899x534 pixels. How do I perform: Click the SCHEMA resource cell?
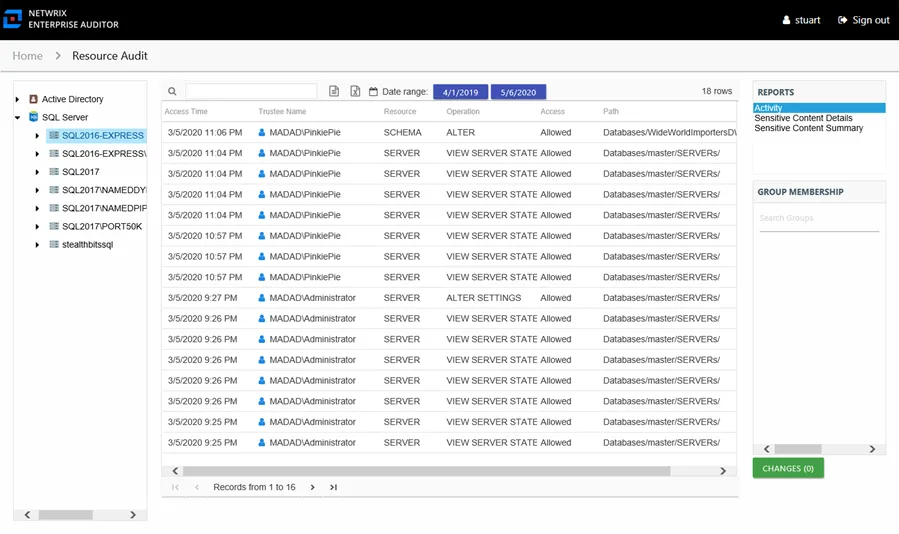pyautogui.click(x=402, y=132)
